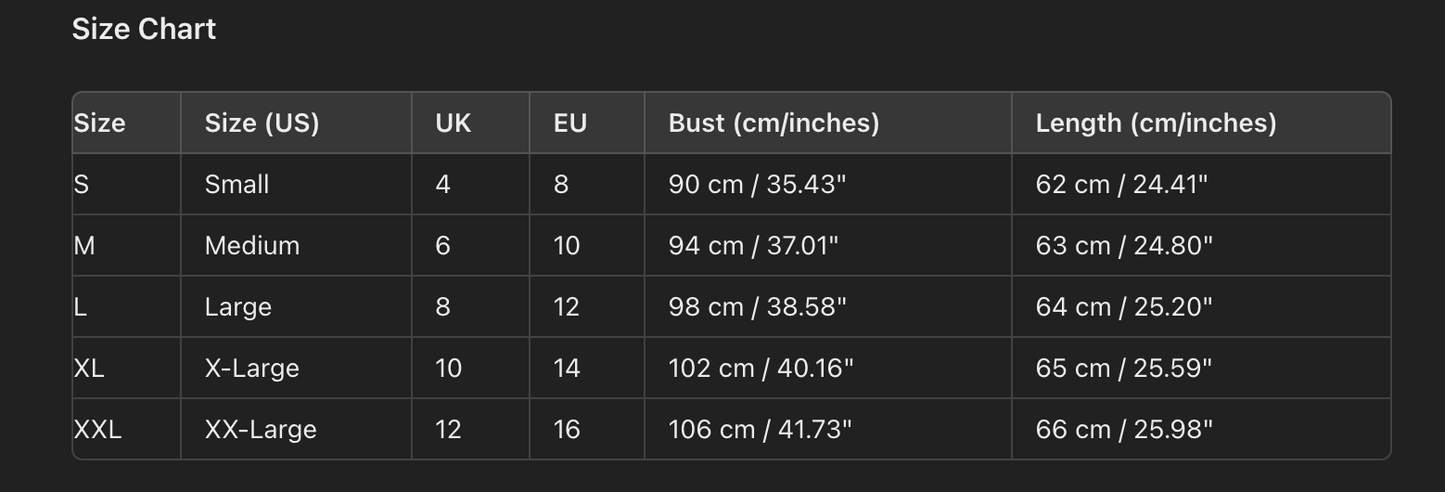Click the 66 cm / 25.98" length value
The width and height of the screenshot is (1445, 492).
1124,430
